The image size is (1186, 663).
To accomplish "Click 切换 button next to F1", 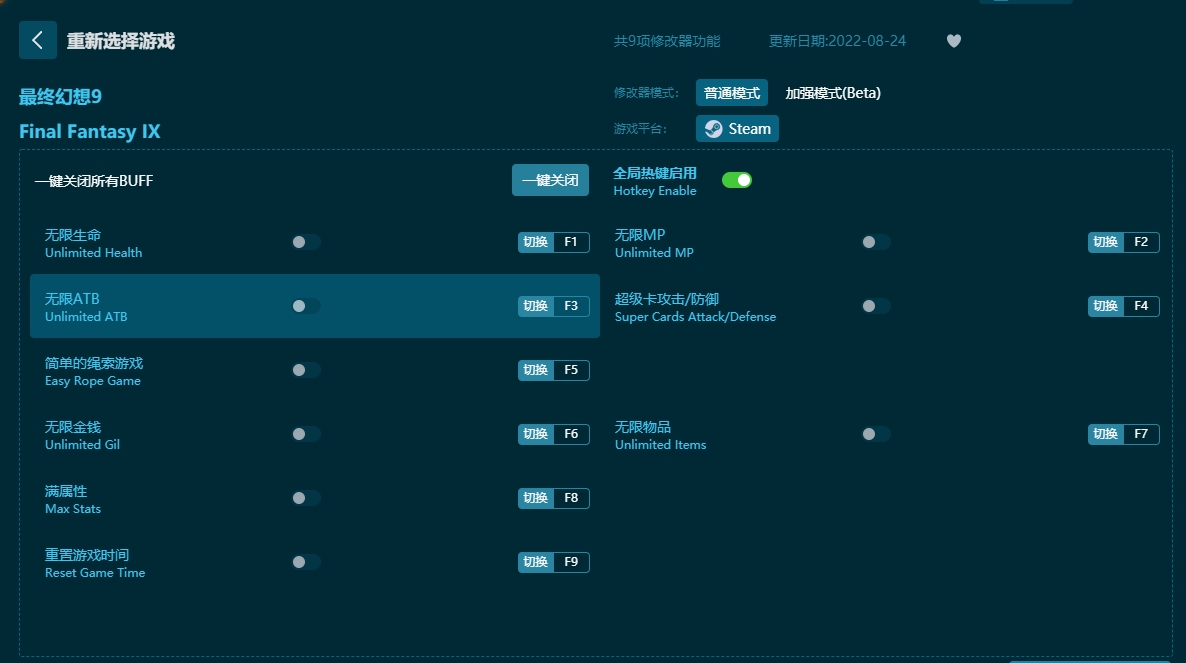I will click(536, 242).
